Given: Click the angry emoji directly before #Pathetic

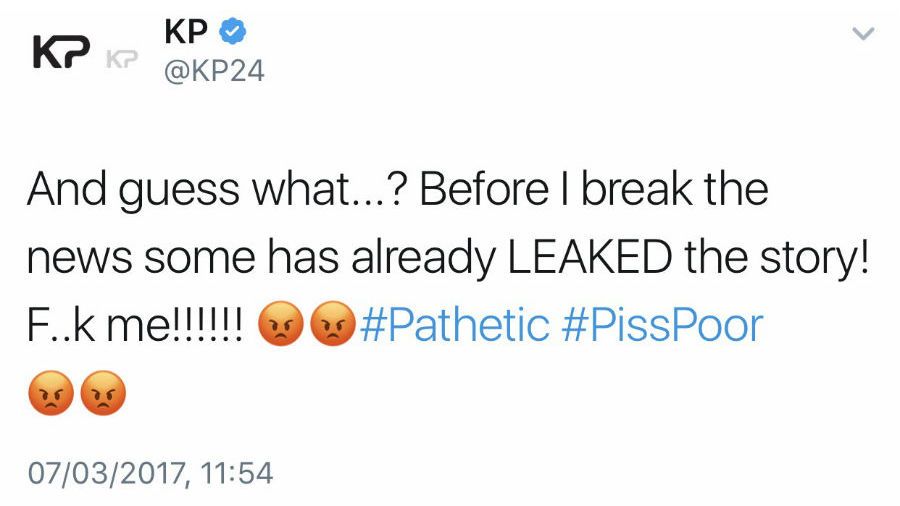Looking at the screenshot, I should pyautogui.click(x=331, y=326).
